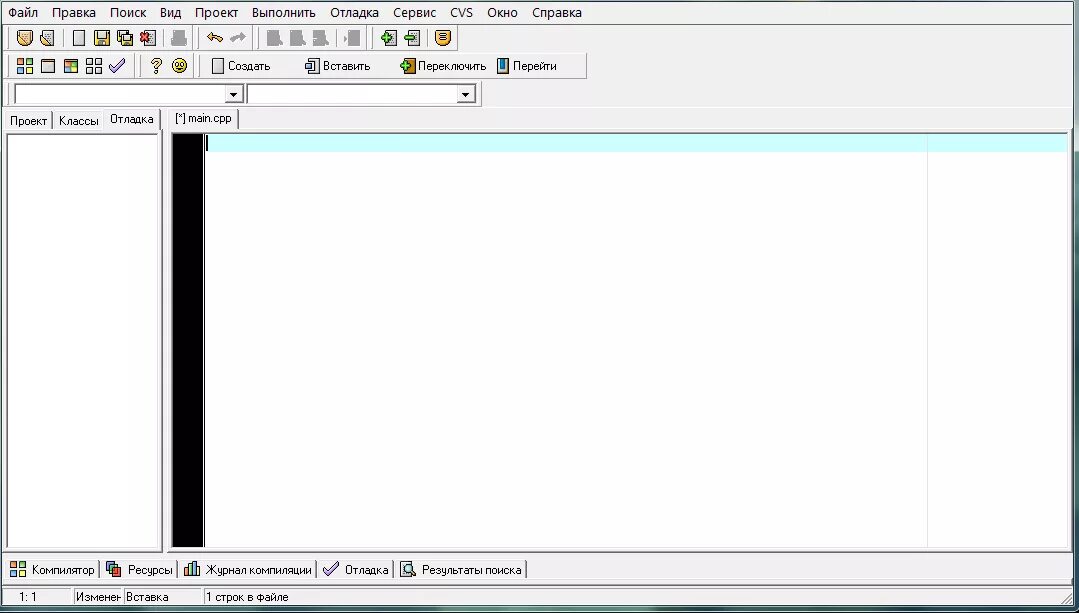Click the Переключить bookmarks button
Viewport: 1079px width, 613px height.
coord(443,66)
